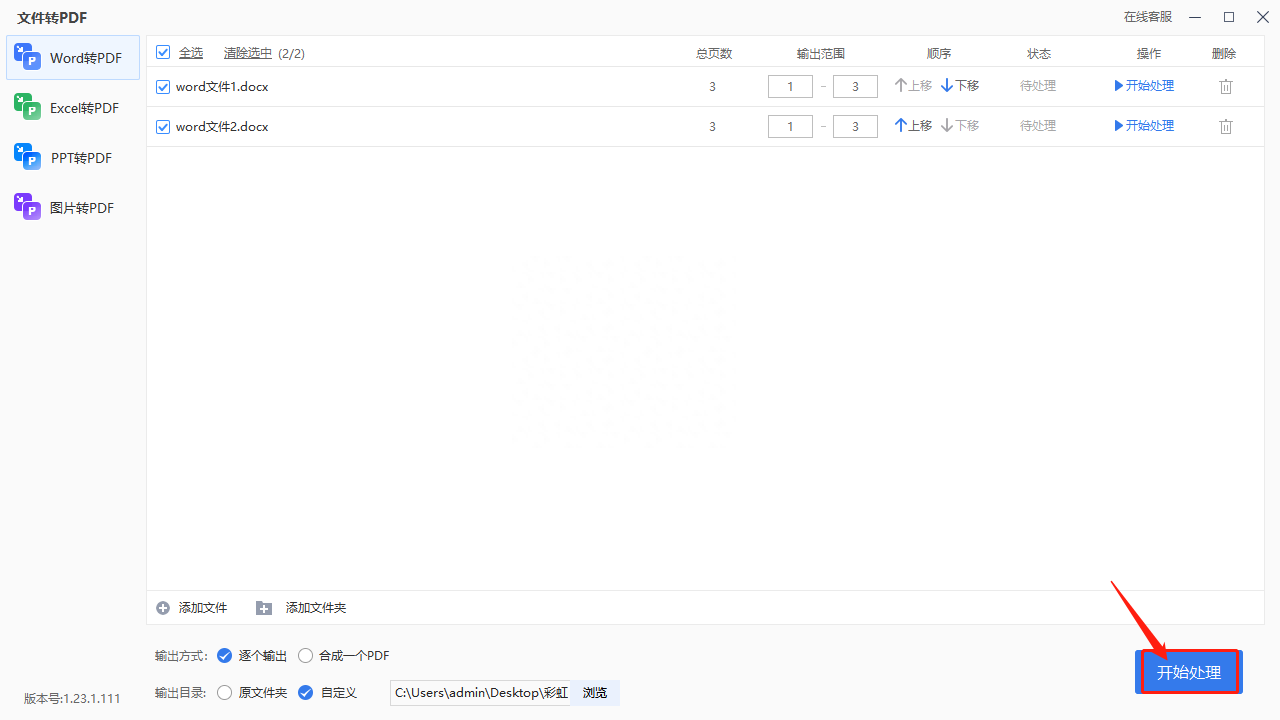Minimize the 文件转PDF window
Image resolution: width=1280 pixels, height=720 pixels.
tap(1194, 17)
